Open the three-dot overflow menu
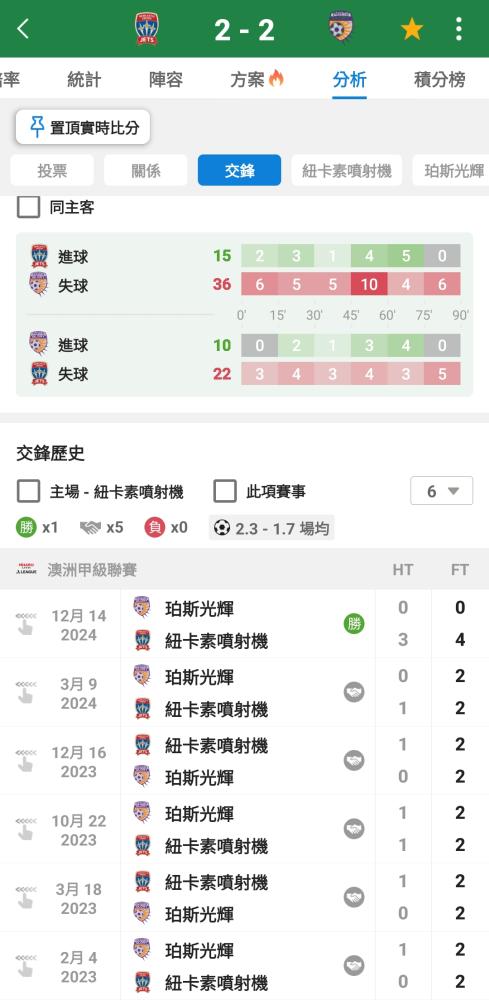 coord(458,29)
